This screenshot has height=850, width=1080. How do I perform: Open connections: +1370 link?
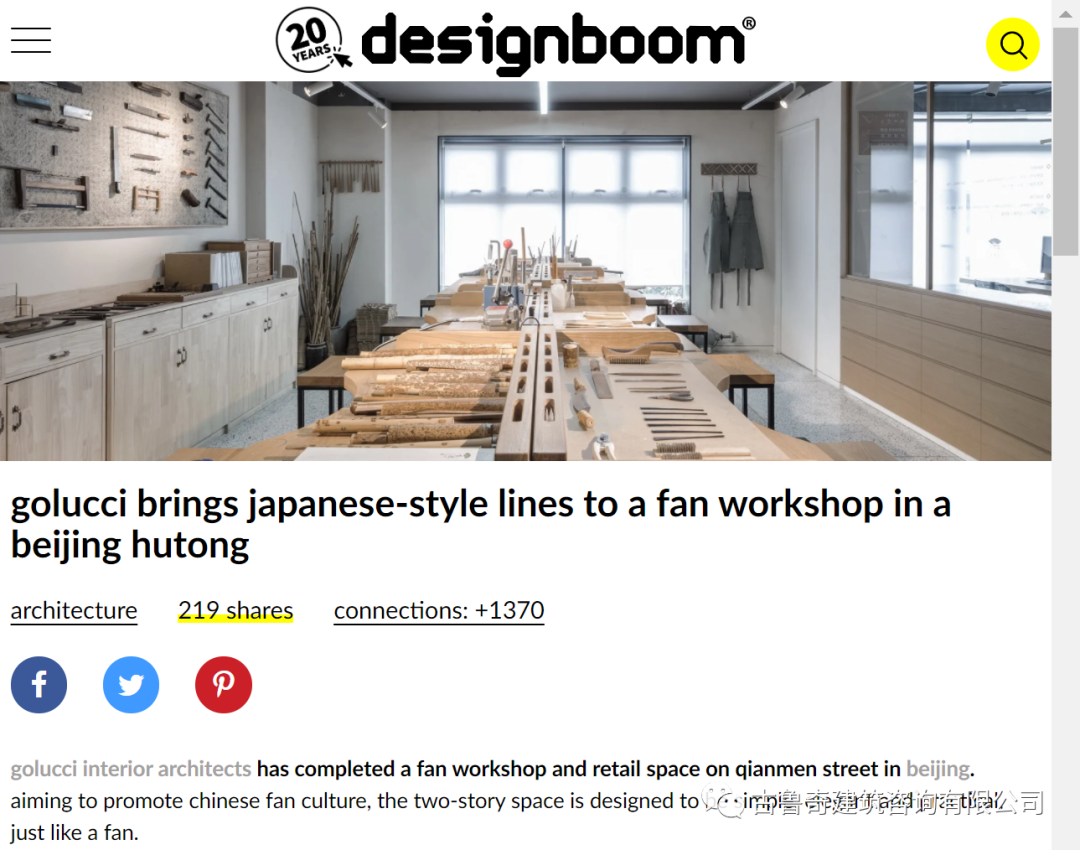coord(439,610)
